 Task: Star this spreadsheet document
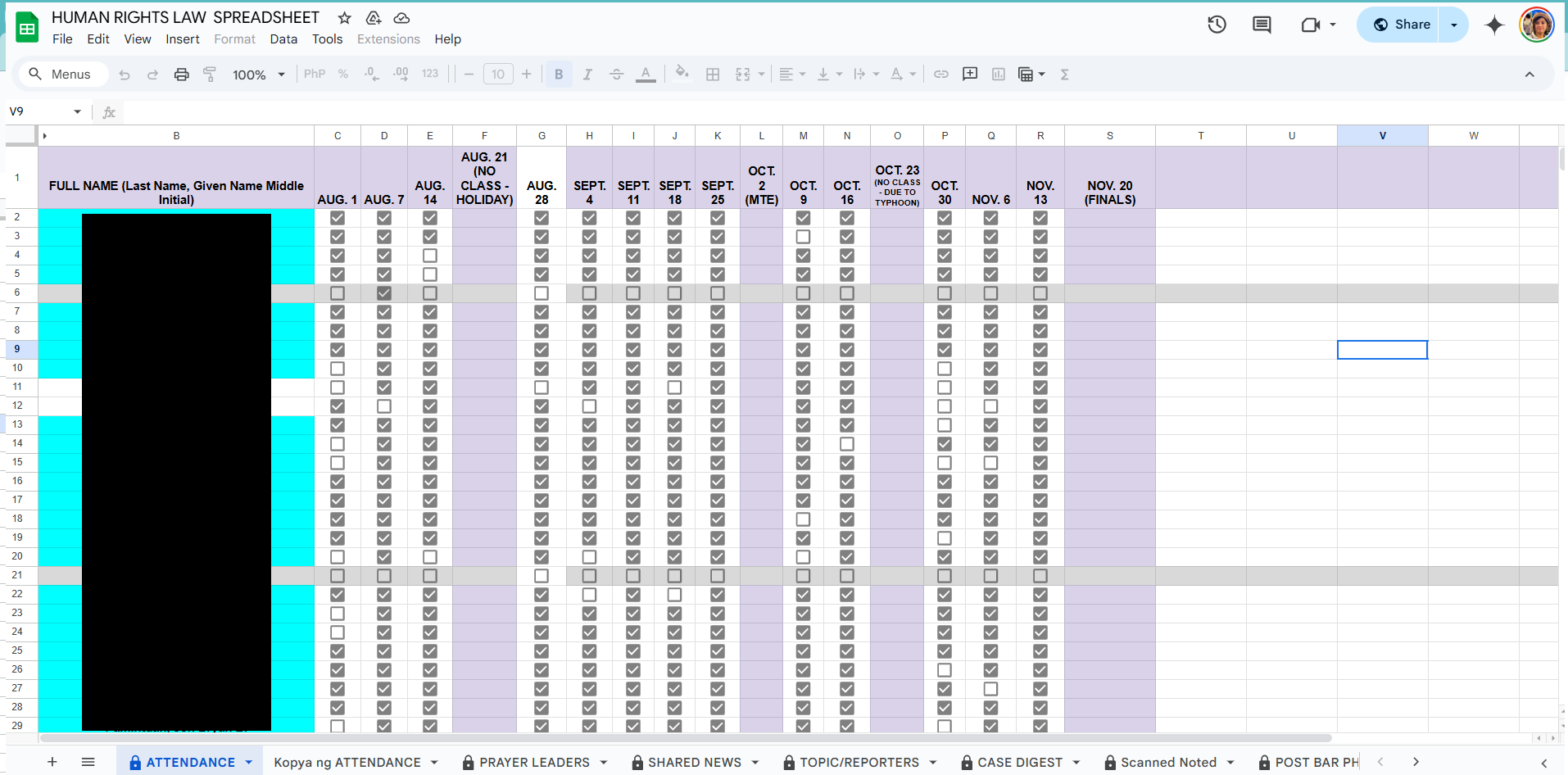345,18
